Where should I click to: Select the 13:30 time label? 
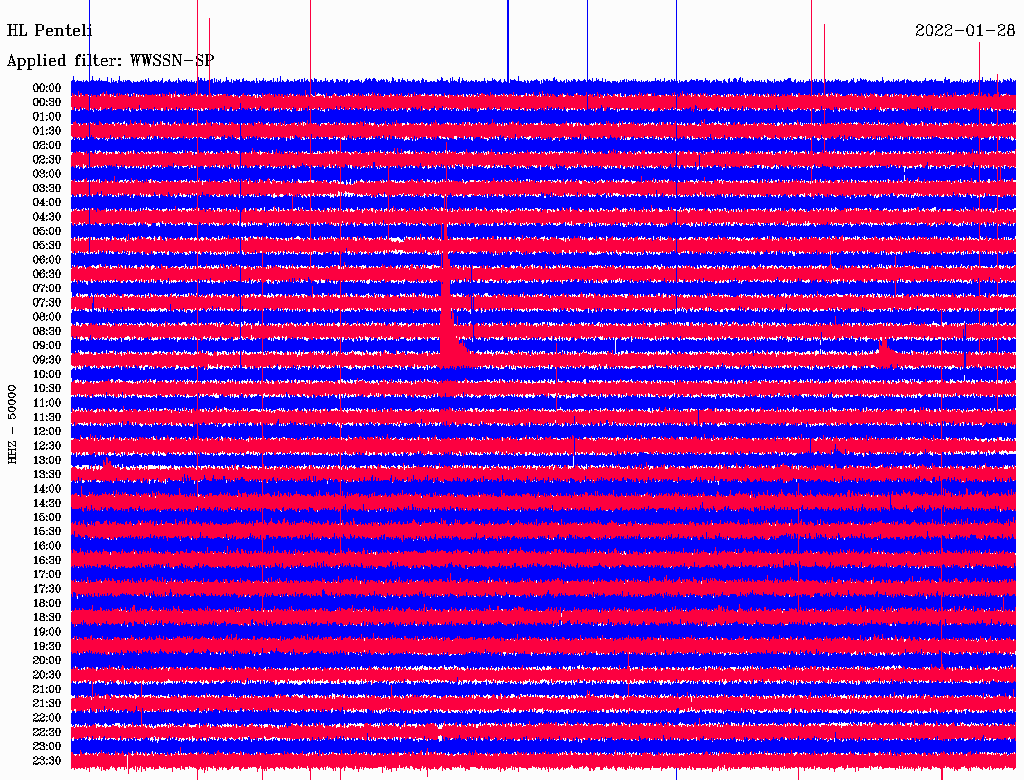[47, 474]
